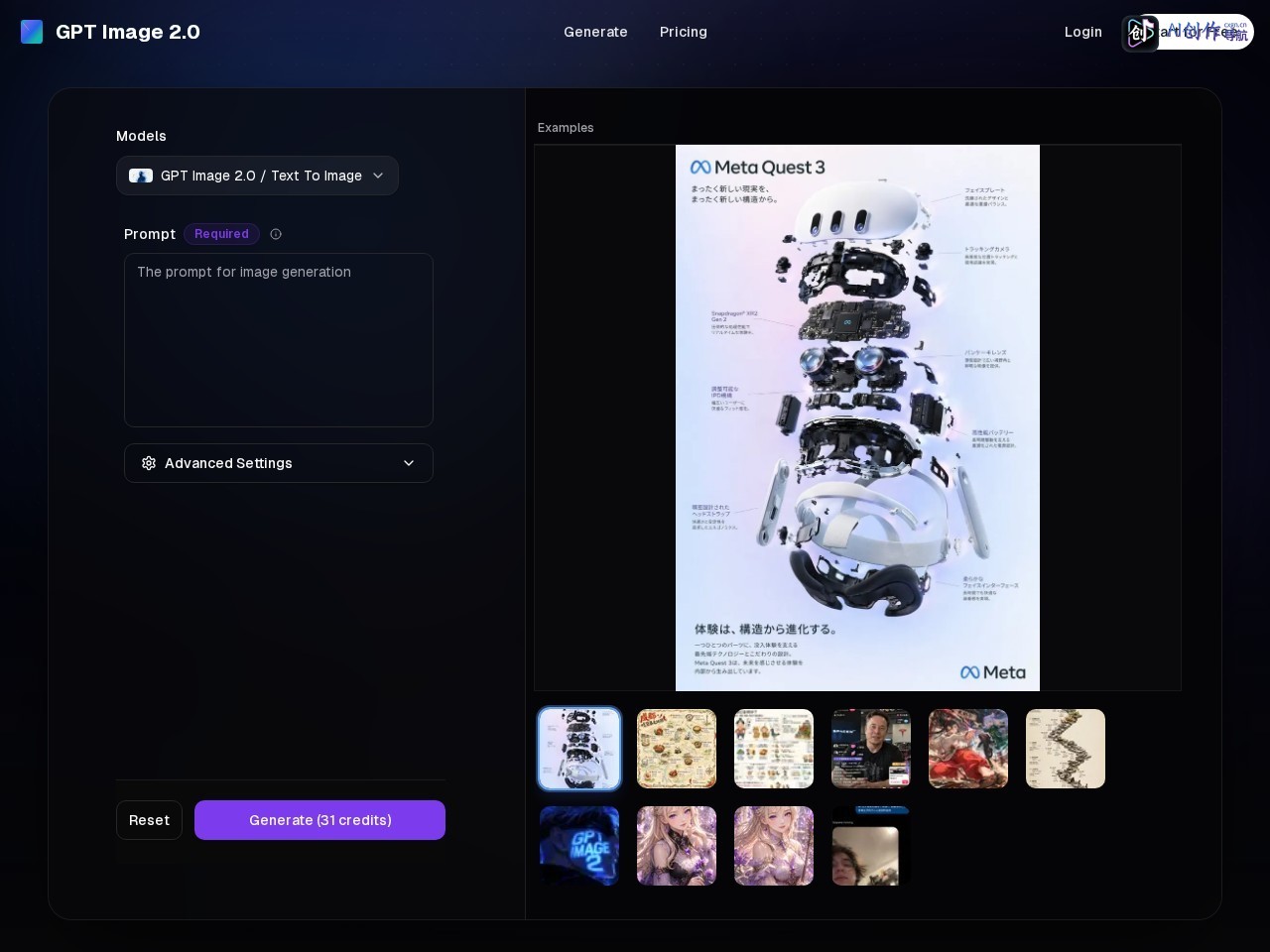This screenshot has width=1270, height=952.
Task: Click the Login link
Action: 1083,32
